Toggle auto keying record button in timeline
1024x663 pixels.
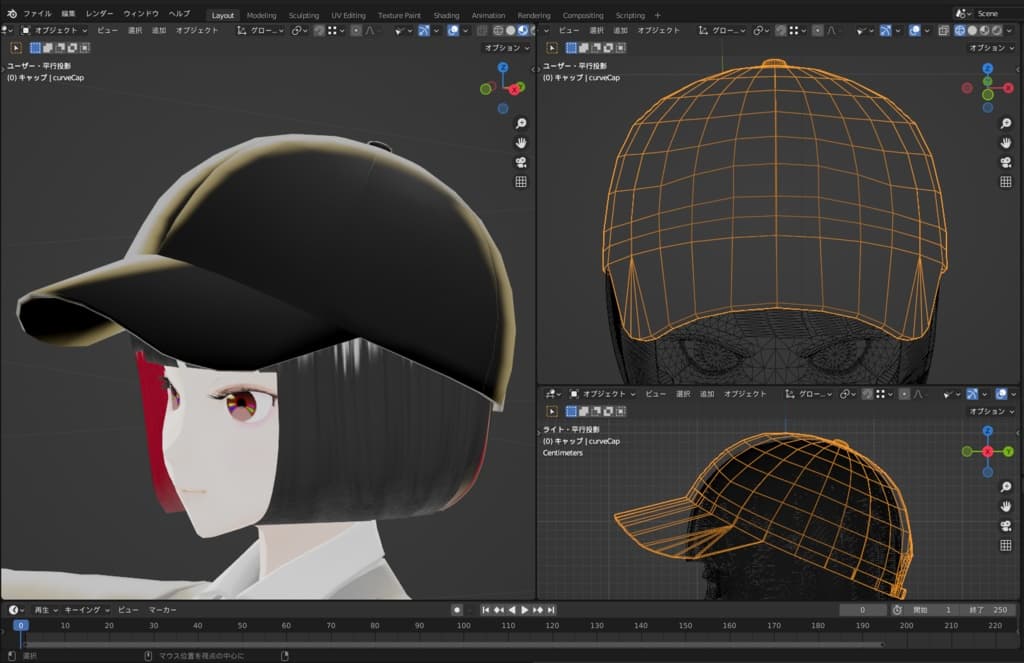457,610
